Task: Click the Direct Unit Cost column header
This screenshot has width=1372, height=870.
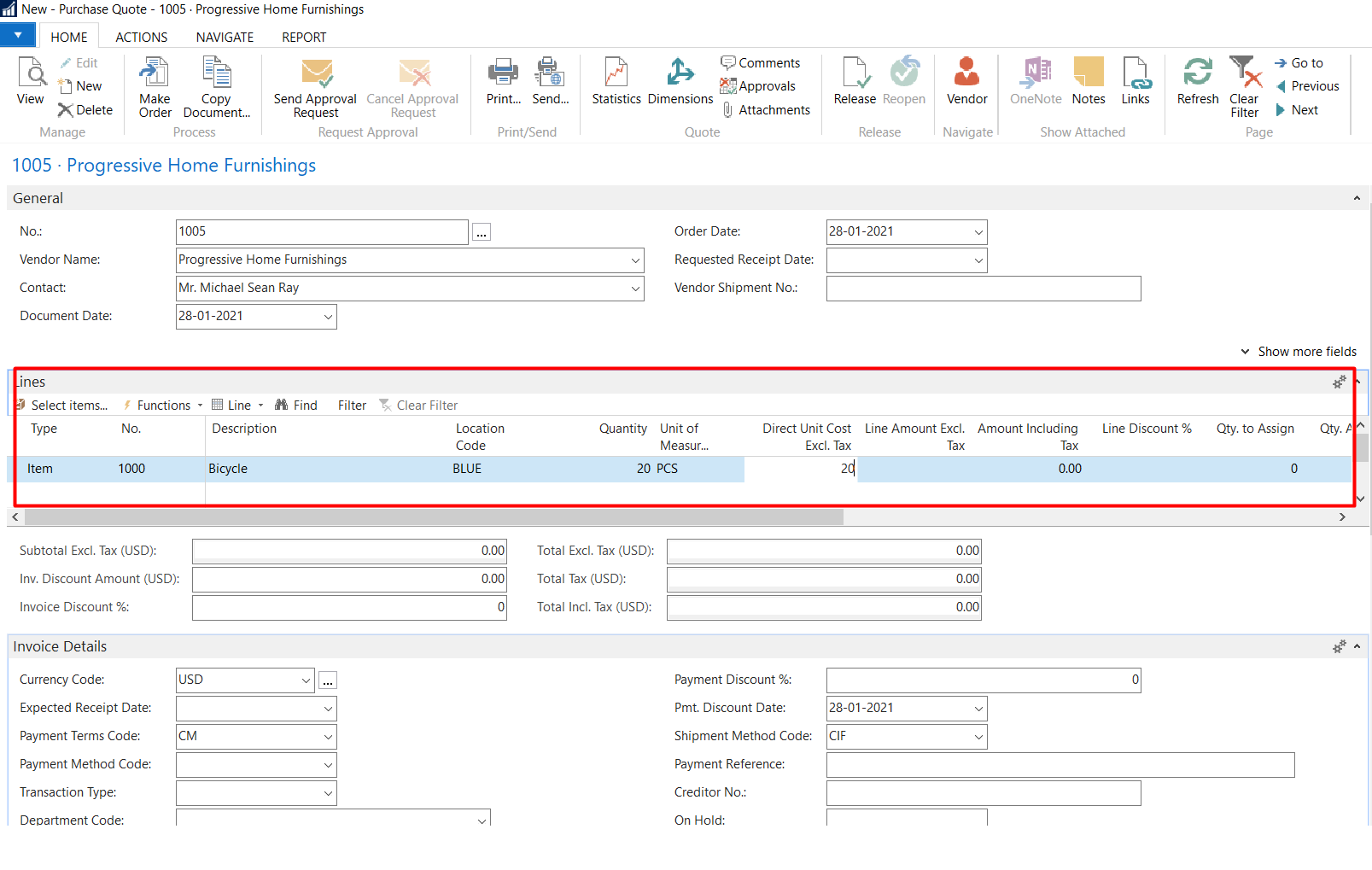Action: [x=806, y=437]
